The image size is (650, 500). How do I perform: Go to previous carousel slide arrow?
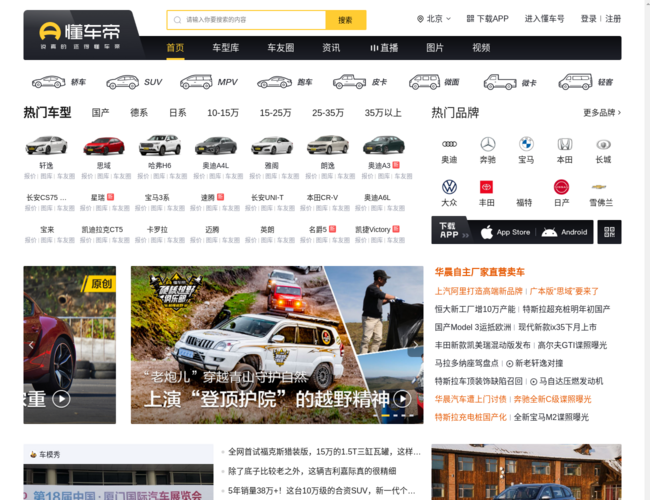pos(31,344)
